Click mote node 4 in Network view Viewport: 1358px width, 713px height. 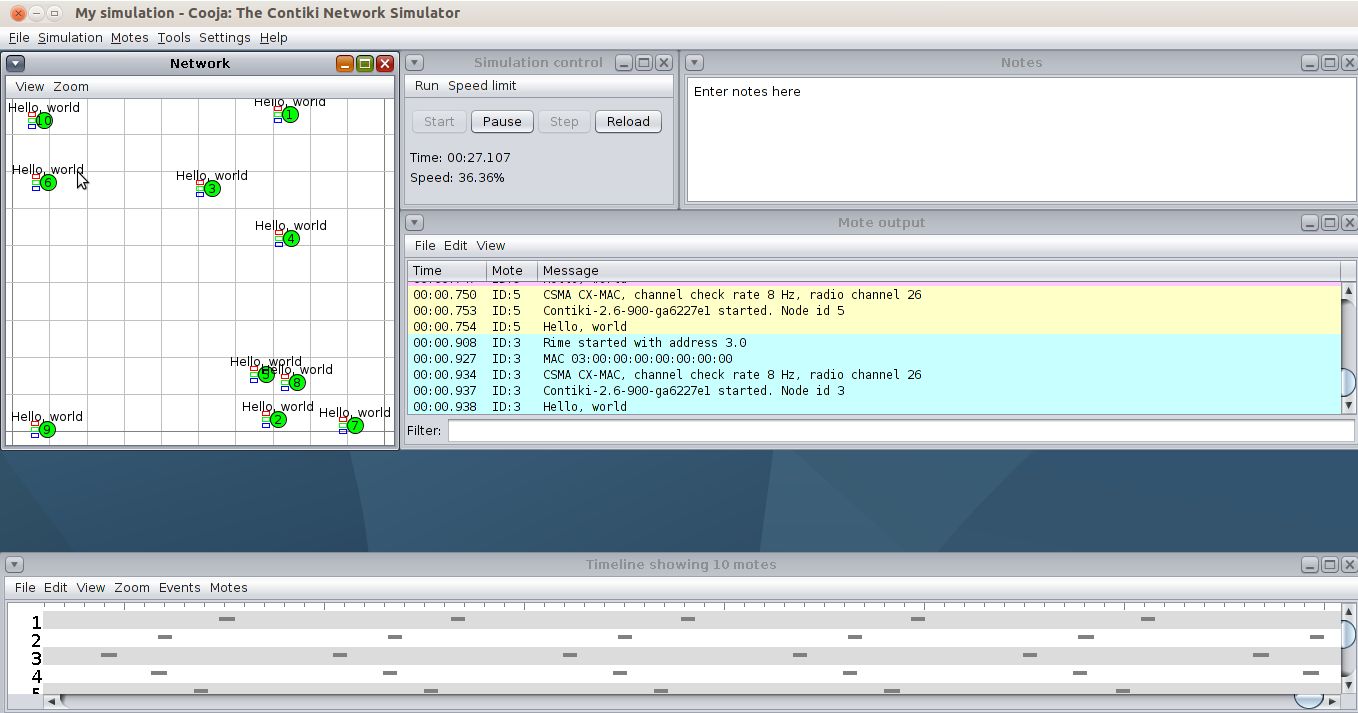[291, 239]
